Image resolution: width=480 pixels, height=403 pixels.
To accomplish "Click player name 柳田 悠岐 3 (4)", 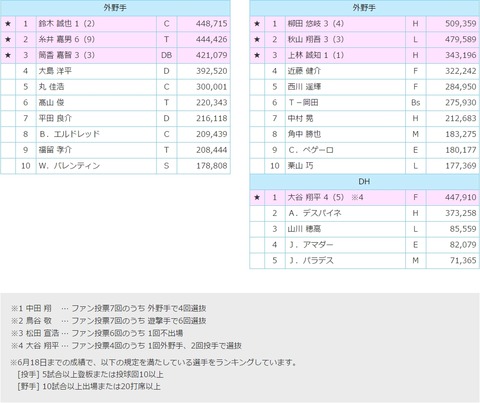I will click(x=316, y=24).
